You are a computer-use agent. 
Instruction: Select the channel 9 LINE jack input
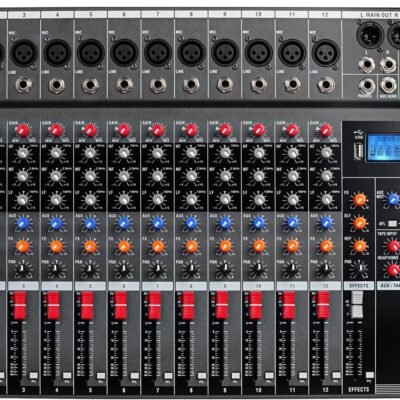point(225,85)
